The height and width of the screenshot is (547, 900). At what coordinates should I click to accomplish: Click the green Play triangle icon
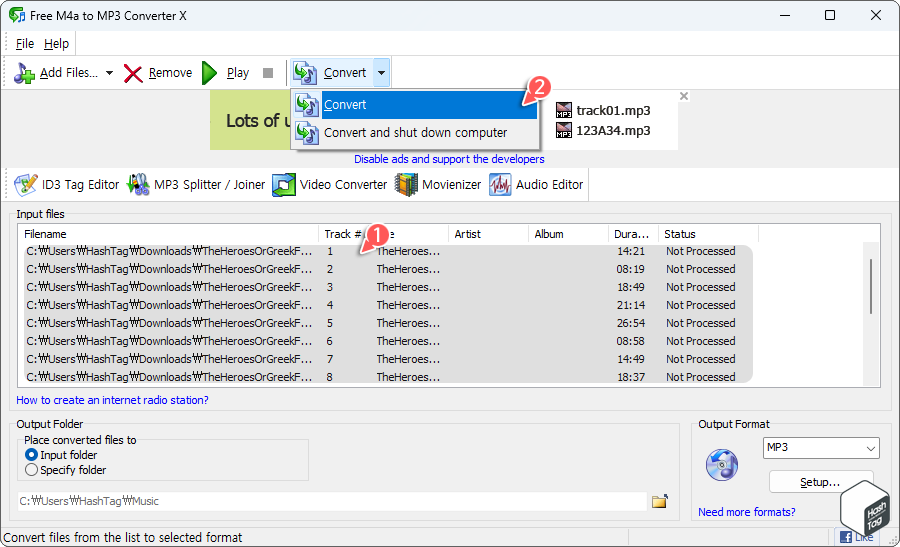point(210,73)
